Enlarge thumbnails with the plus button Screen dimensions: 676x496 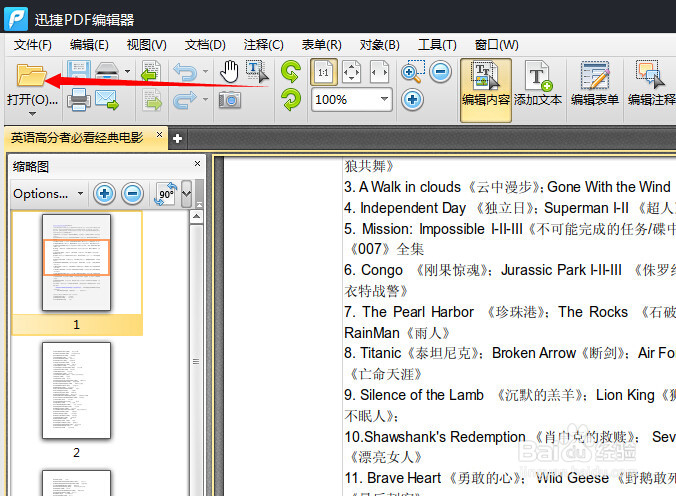click(104, 194)
